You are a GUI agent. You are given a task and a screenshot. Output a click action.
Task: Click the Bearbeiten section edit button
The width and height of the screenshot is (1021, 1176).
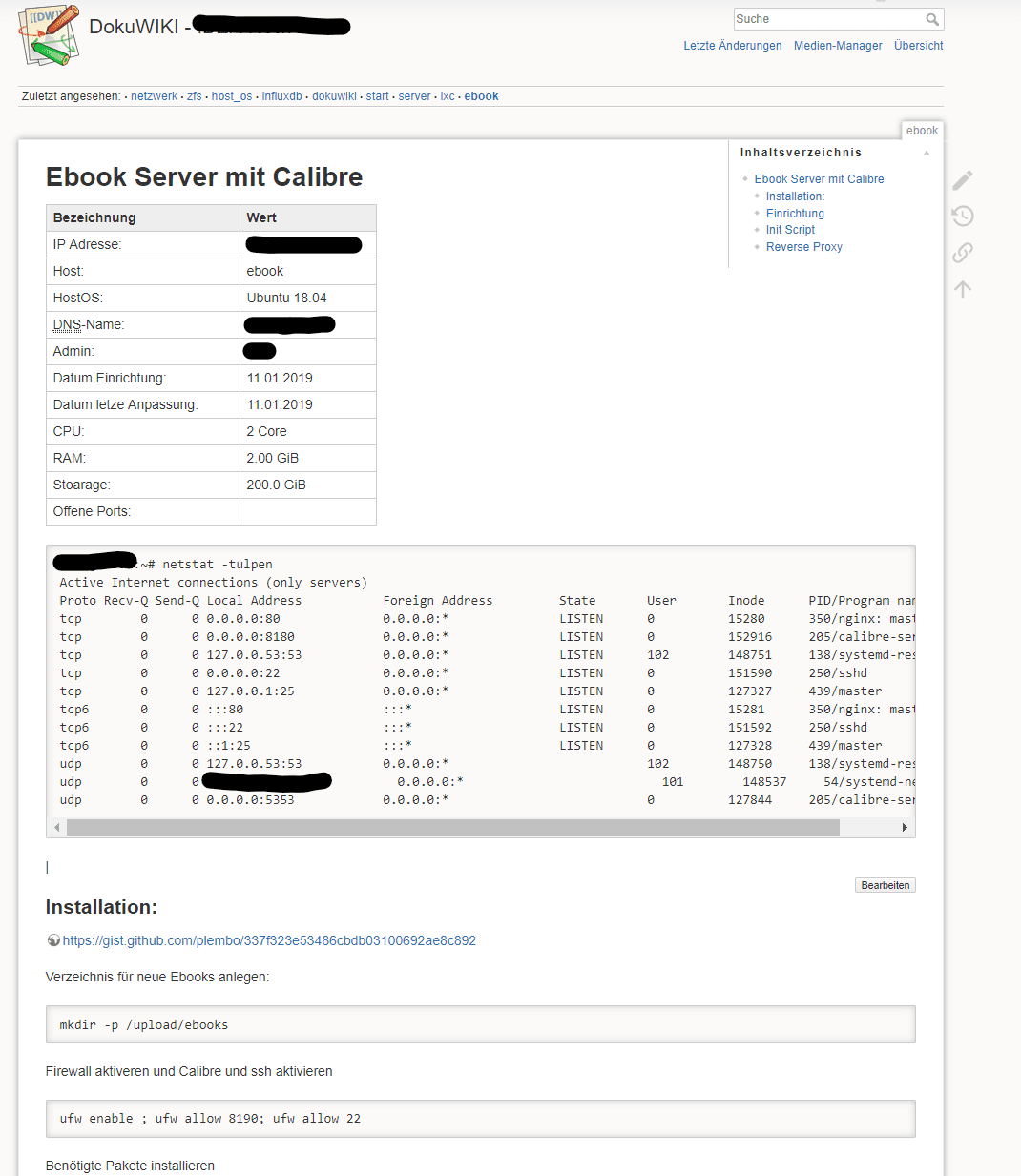pos(886,885)
